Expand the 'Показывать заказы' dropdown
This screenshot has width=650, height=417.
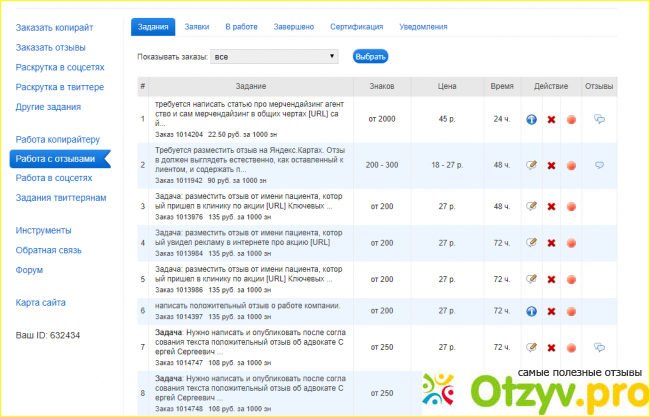tap(274, 57)
